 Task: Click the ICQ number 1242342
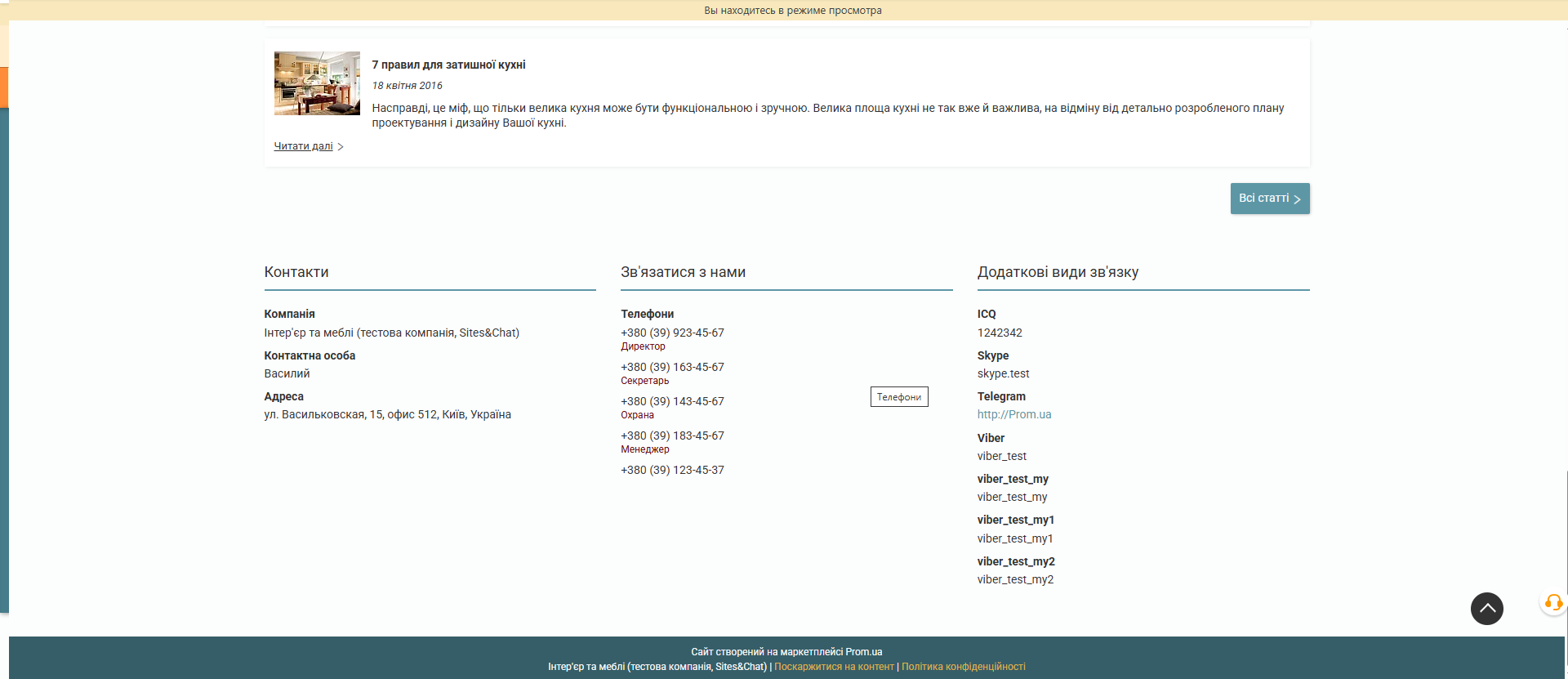[x=1000, y=333]
